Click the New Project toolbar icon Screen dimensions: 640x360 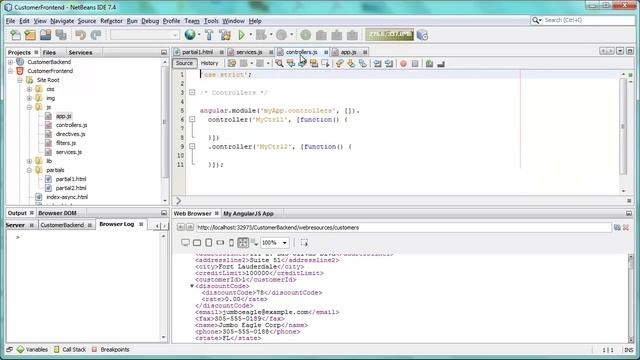(x=31, y=35)
